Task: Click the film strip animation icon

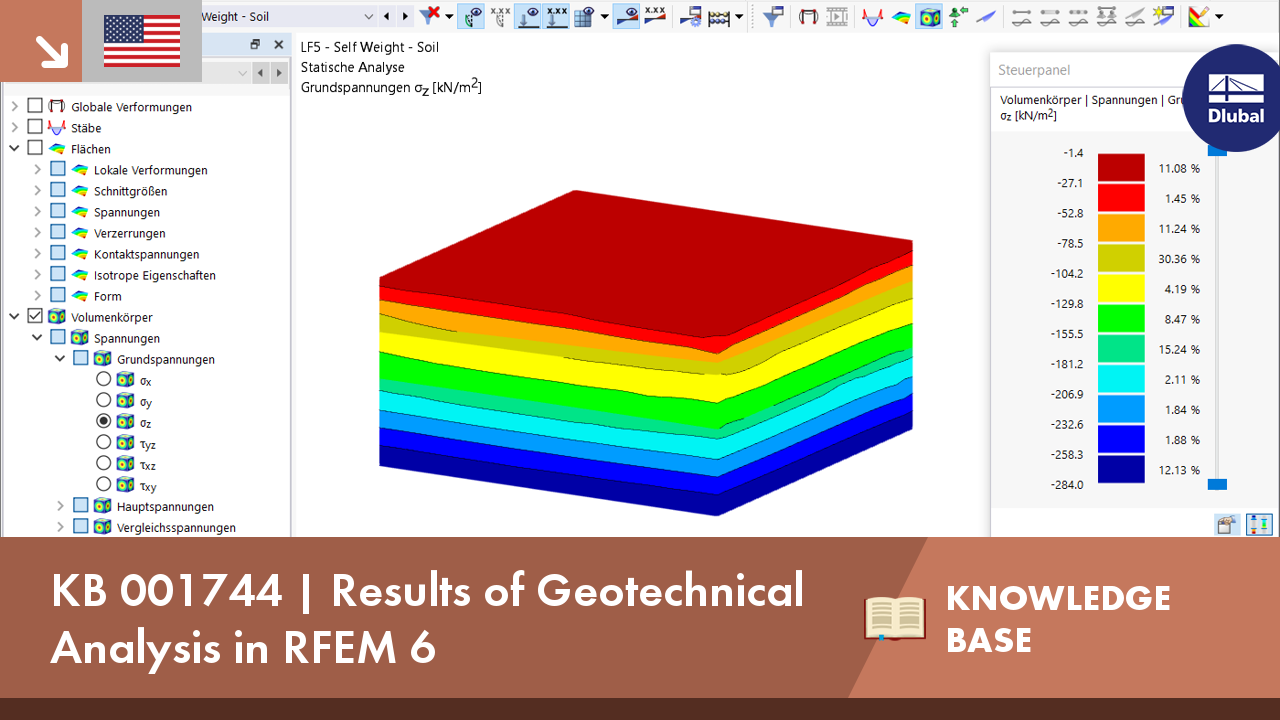Action: (x=837, y=16)
